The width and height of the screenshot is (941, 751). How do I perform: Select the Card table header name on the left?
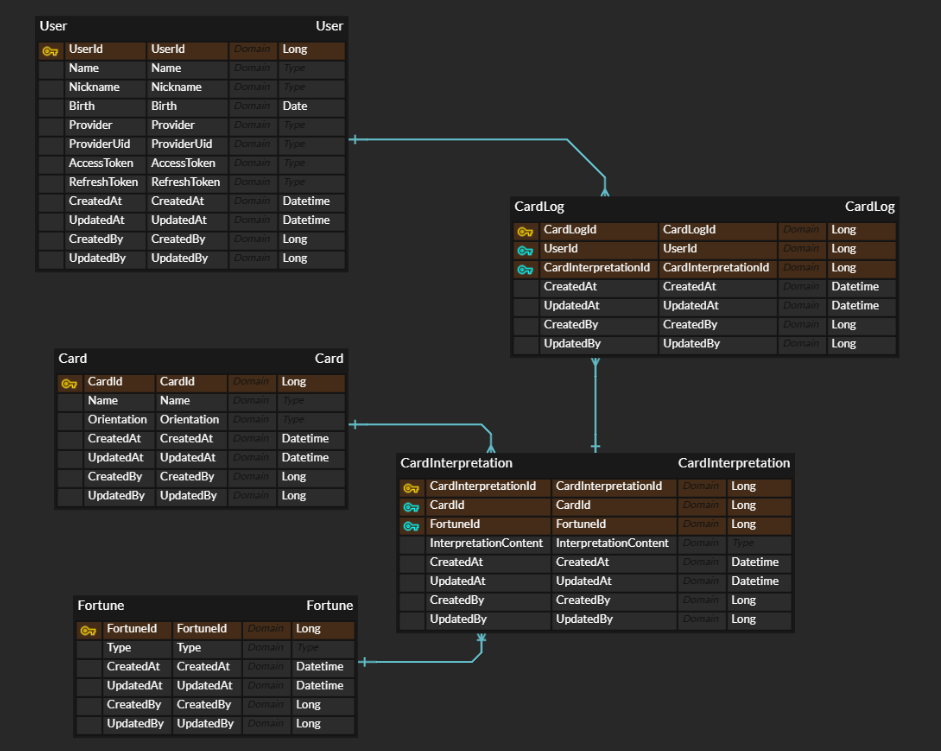(73, 358)
